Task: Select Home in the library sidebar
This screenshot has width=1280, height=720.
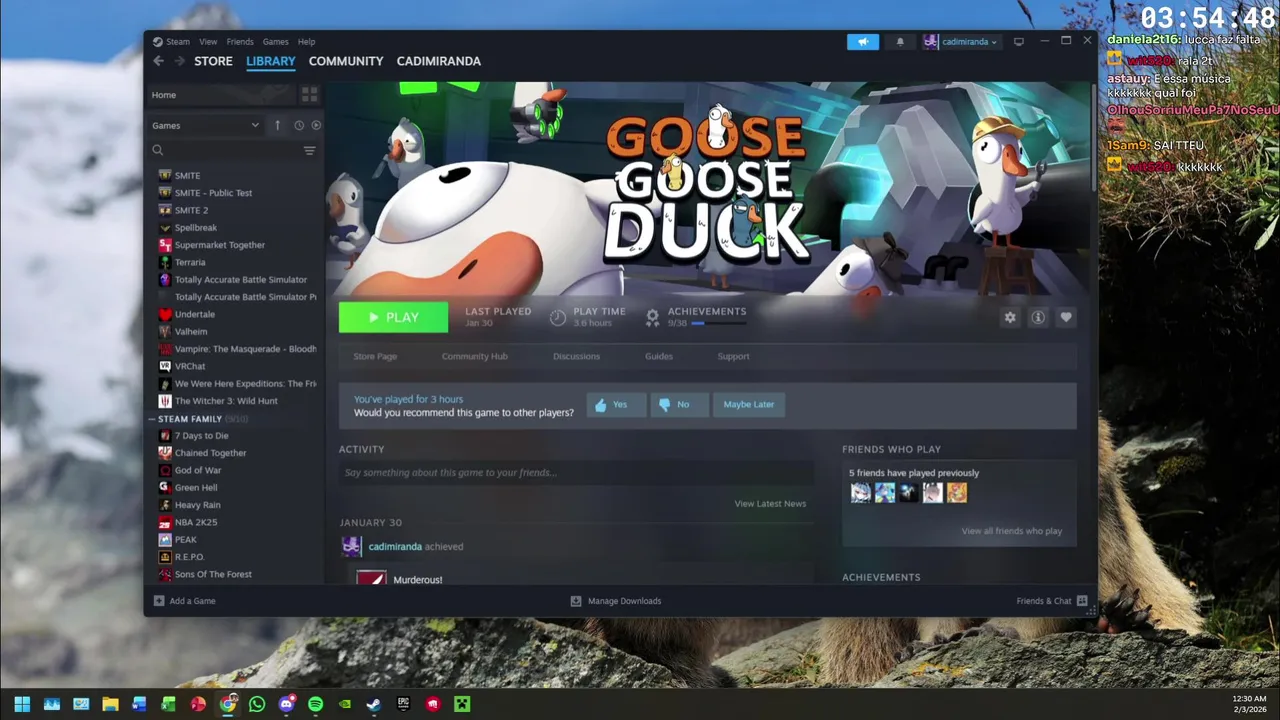Action: (x=221, y=95)
